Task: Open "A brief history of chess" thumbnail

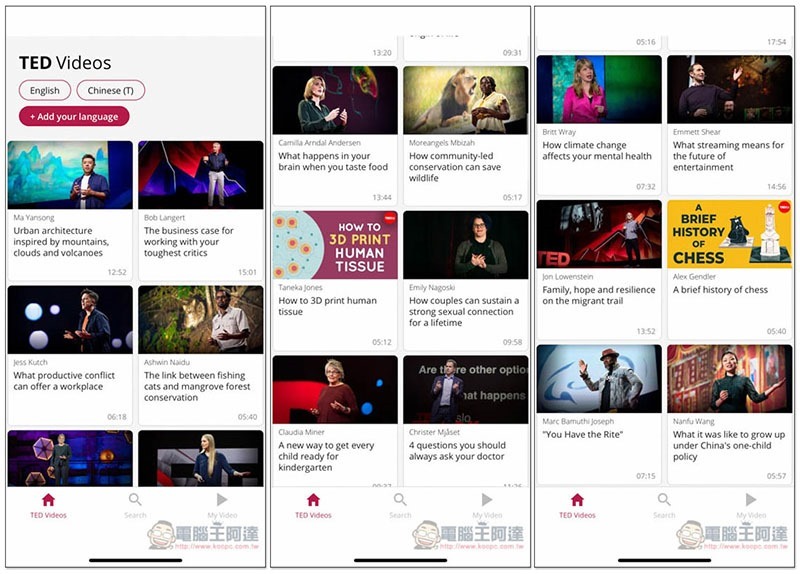Action: (729, 234)
